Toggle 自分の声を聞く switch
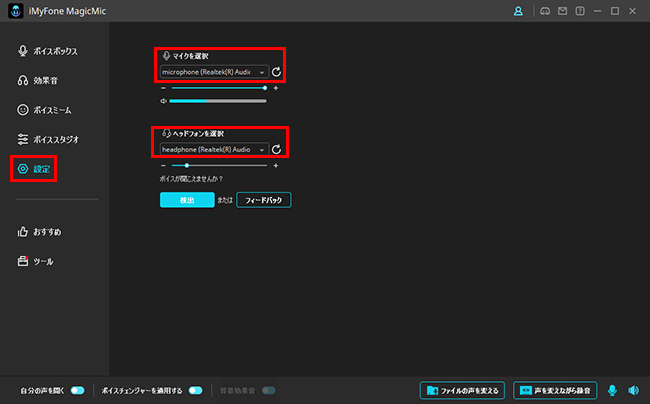 78,390
